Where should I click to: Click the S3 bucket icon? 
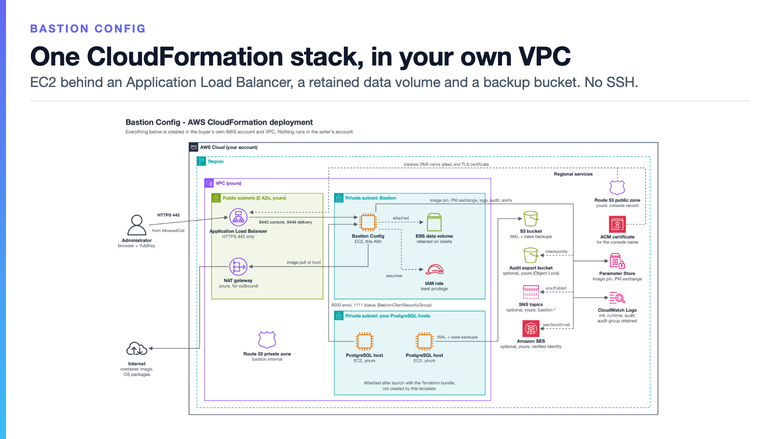pos(530,219)
